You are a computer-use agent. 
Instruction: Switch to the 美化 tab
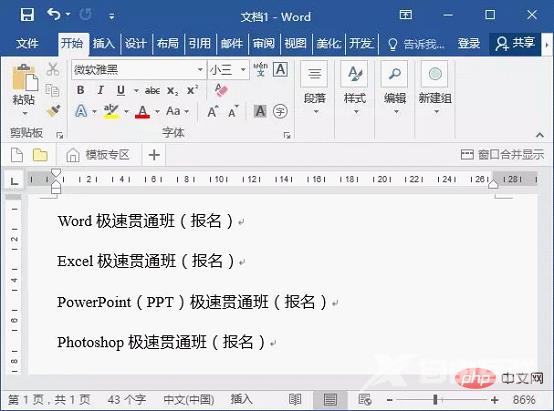point(328,43)
